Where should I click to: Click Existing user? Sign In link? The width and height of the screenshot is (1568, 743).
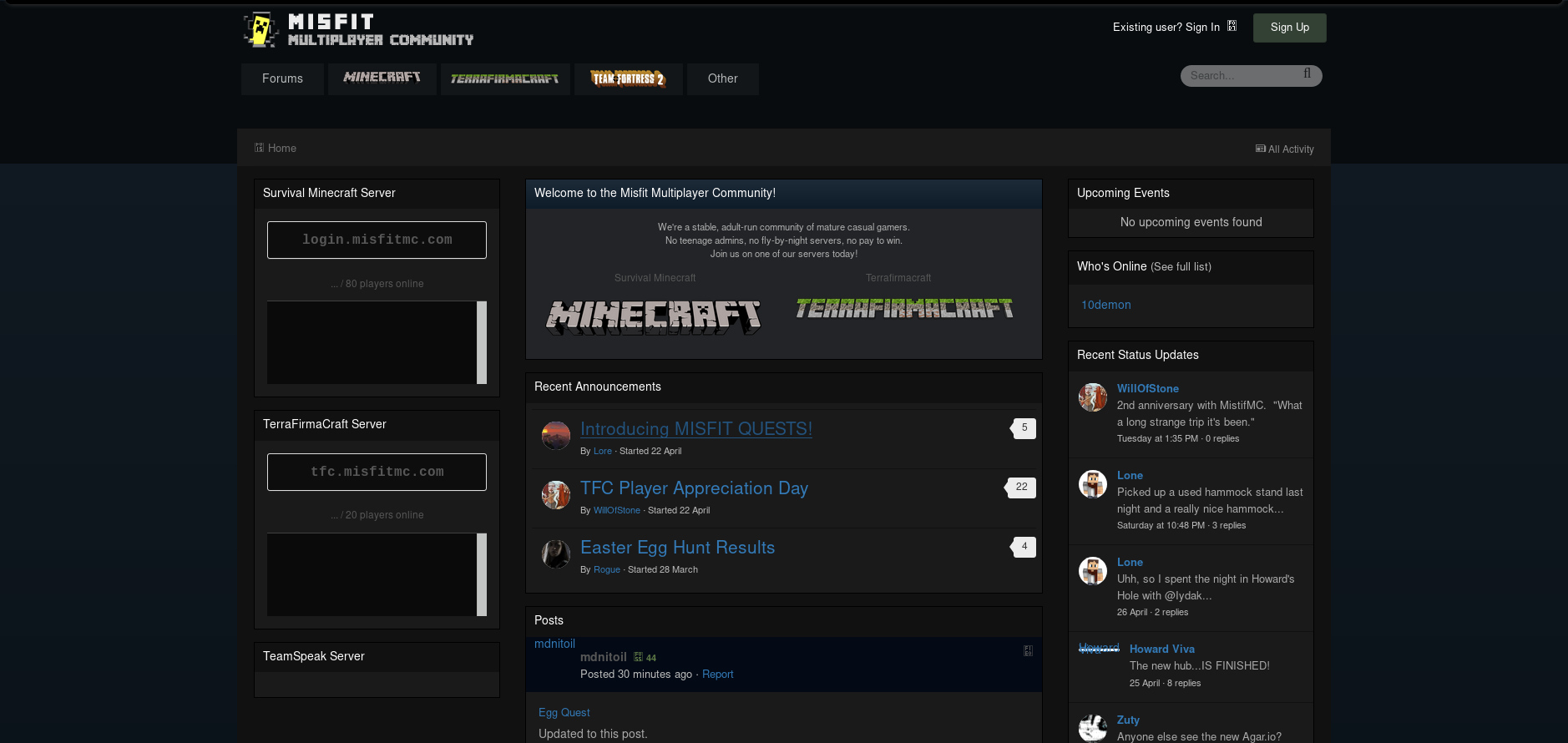[1166, 28]
